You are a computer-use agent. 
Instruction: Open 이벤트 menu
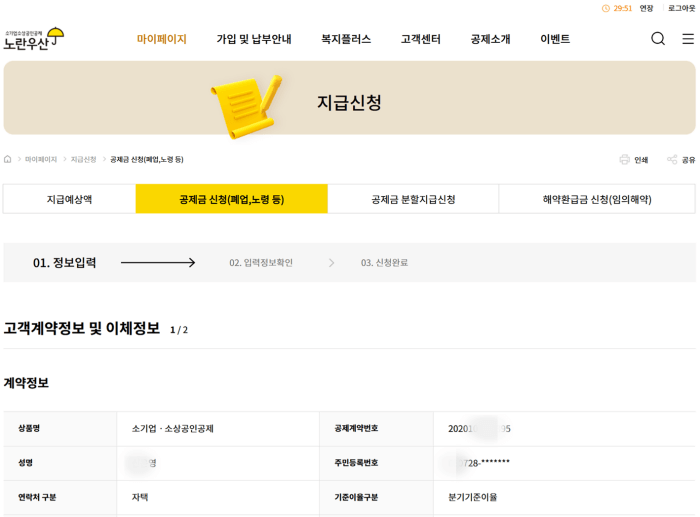click(x=555, y=39)
